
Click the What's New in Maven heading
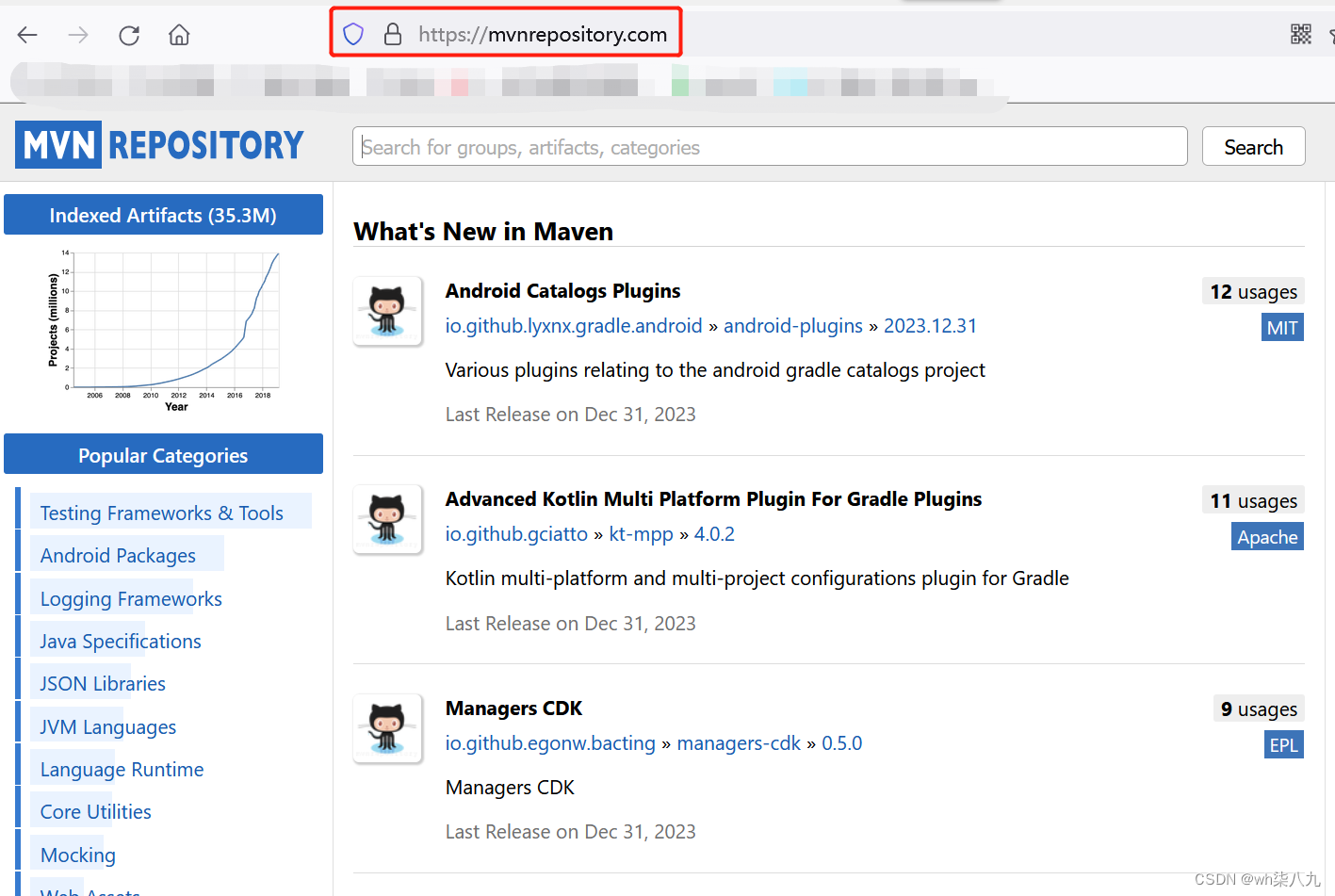(x=483, y=231)
